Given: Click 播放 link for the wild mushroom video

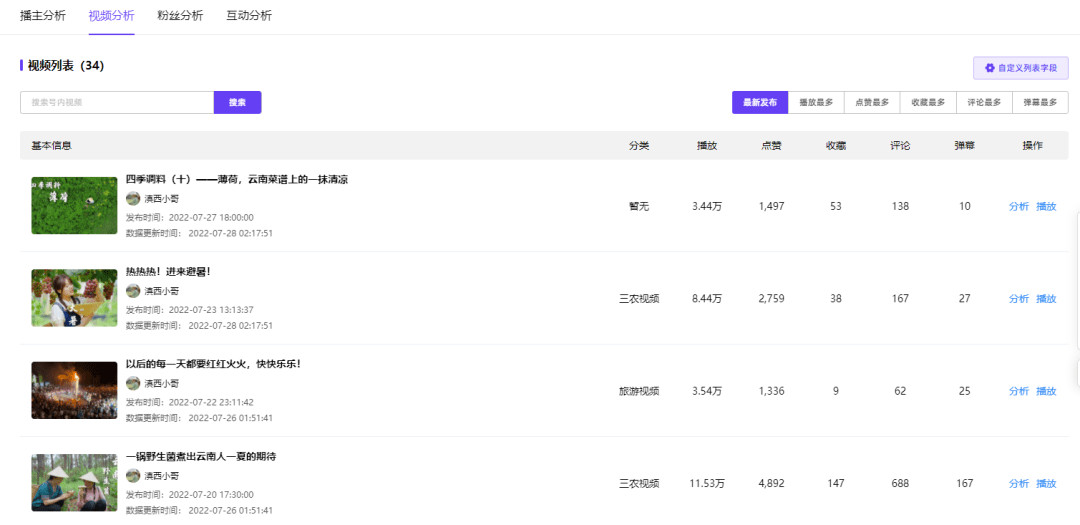Looking at the screenshot, I should pyautogui.click(x=1046, y=483).
